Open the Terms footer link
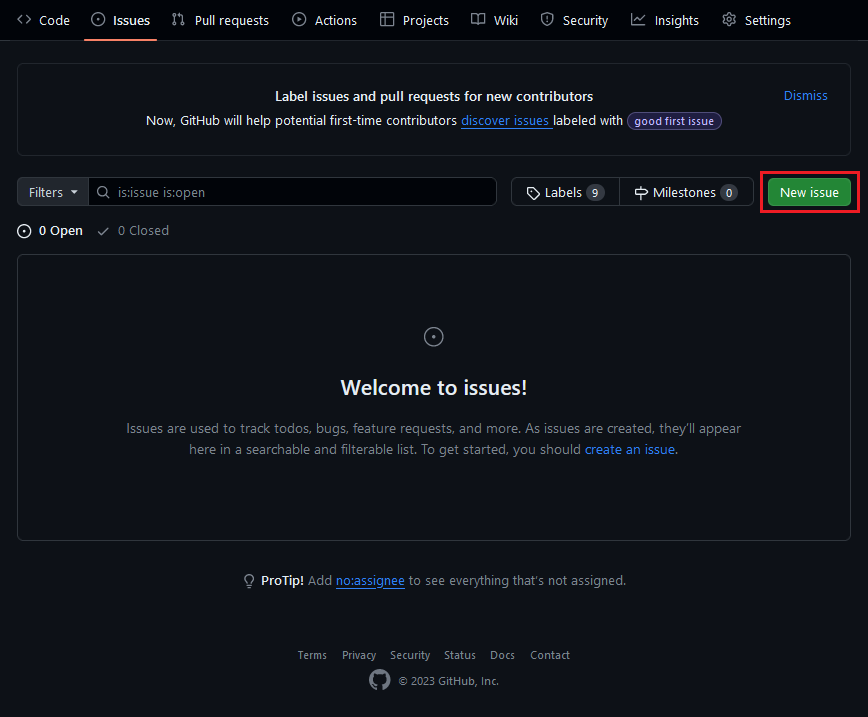The width and height of the screenshot is (868, 717). [312, 656]
